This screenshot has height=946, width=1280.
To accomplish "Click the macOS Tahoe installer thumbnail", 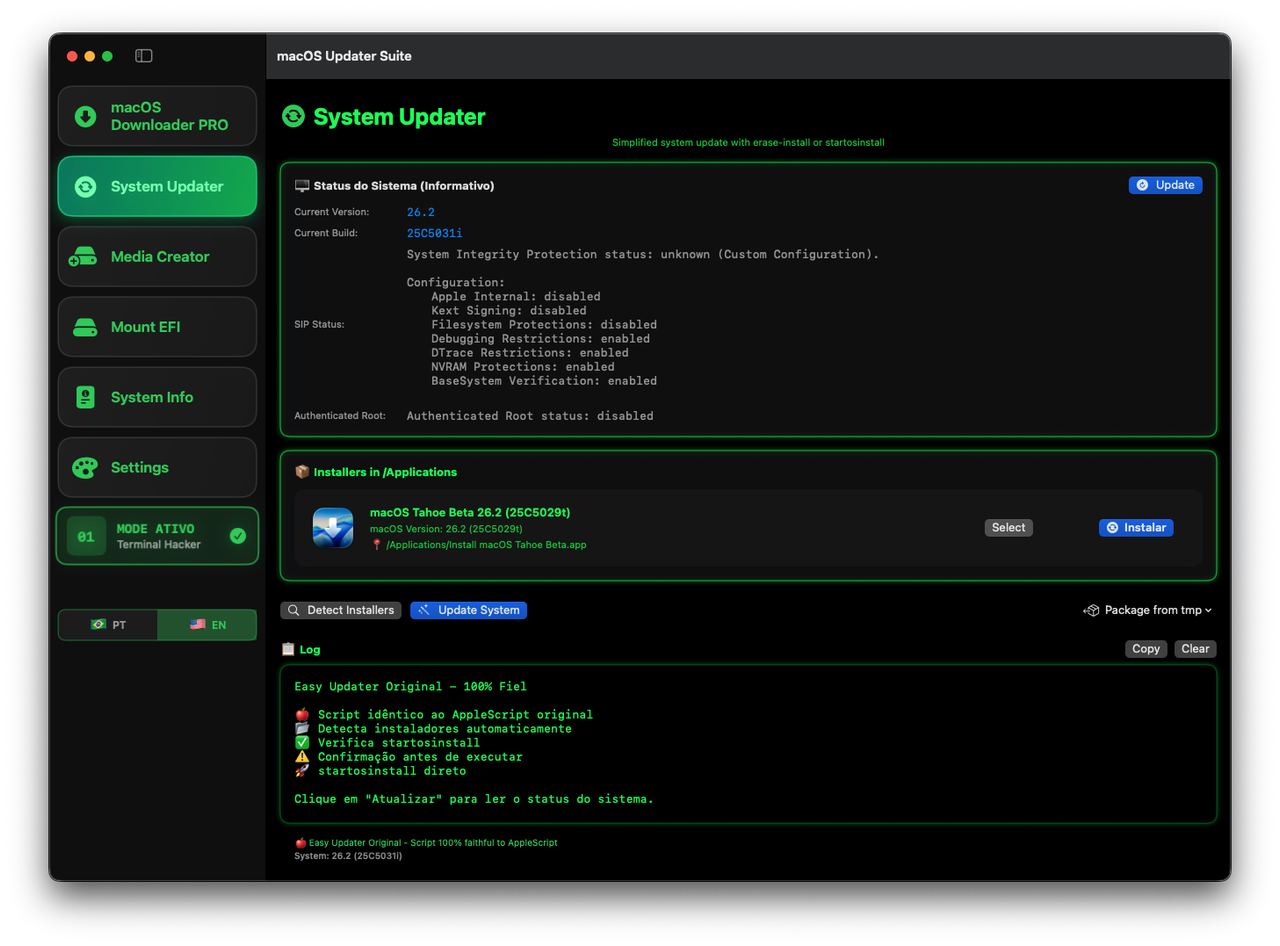I will (x=333, y=528).
